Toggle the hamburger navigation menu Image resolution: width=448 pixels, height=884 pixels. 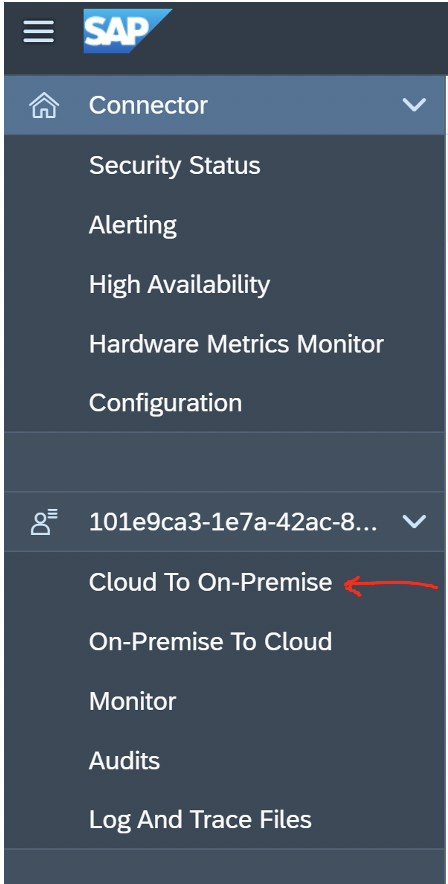38,32
